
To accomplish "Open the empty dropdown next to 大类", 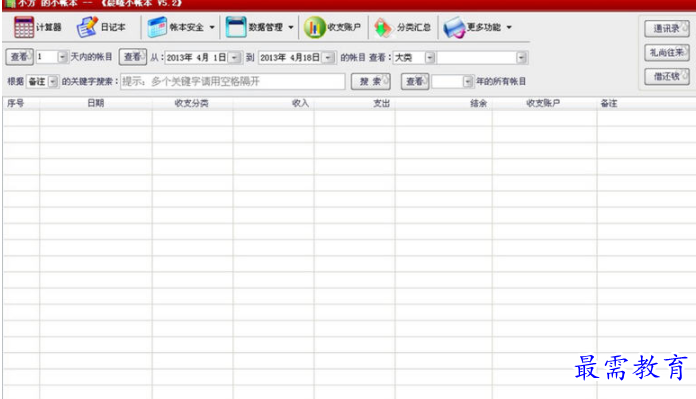I will [521, 58].
